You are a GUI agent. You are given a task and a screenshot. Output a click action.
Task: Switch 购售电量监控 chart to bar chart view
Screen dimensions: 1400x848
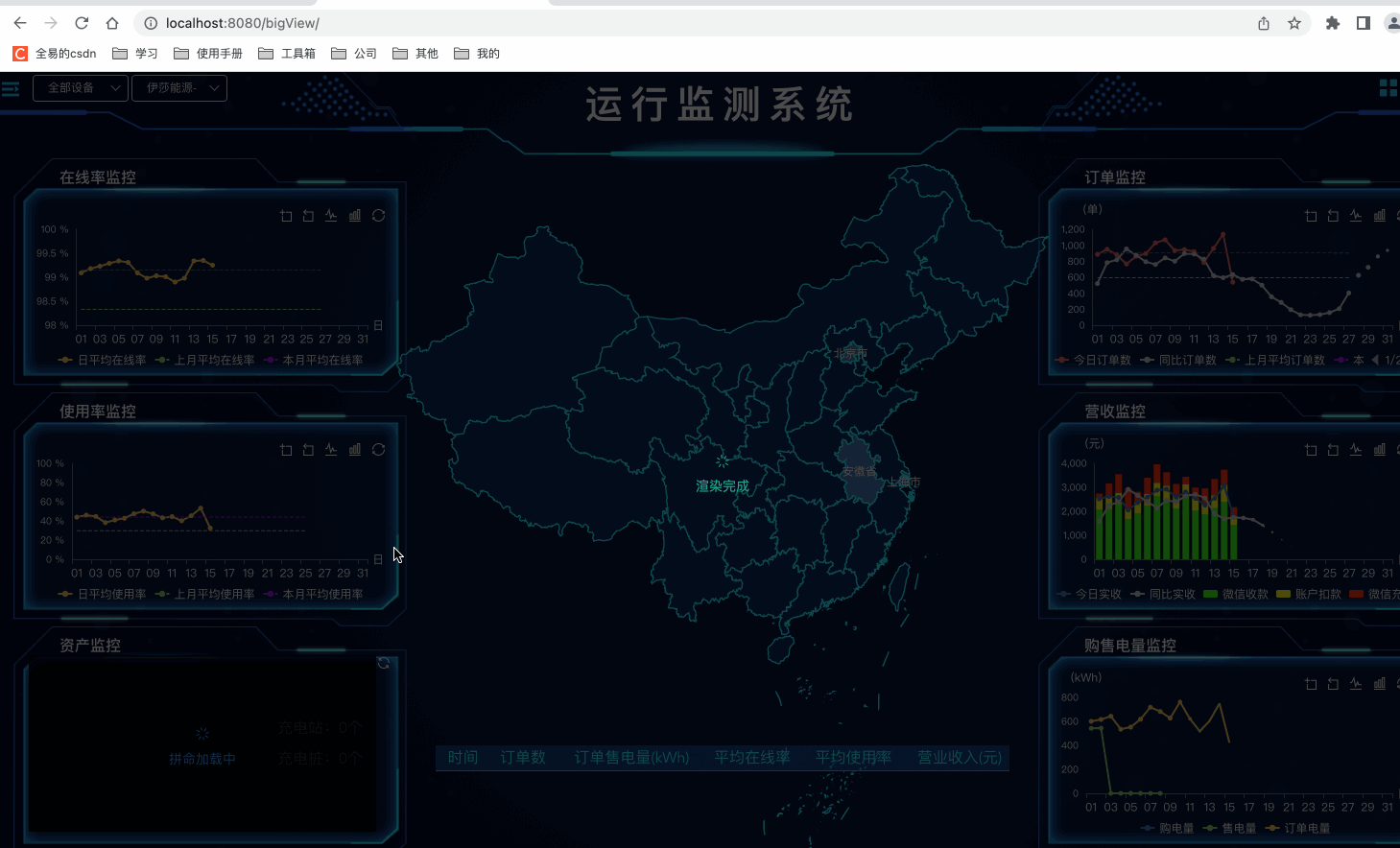[1380, 684]
